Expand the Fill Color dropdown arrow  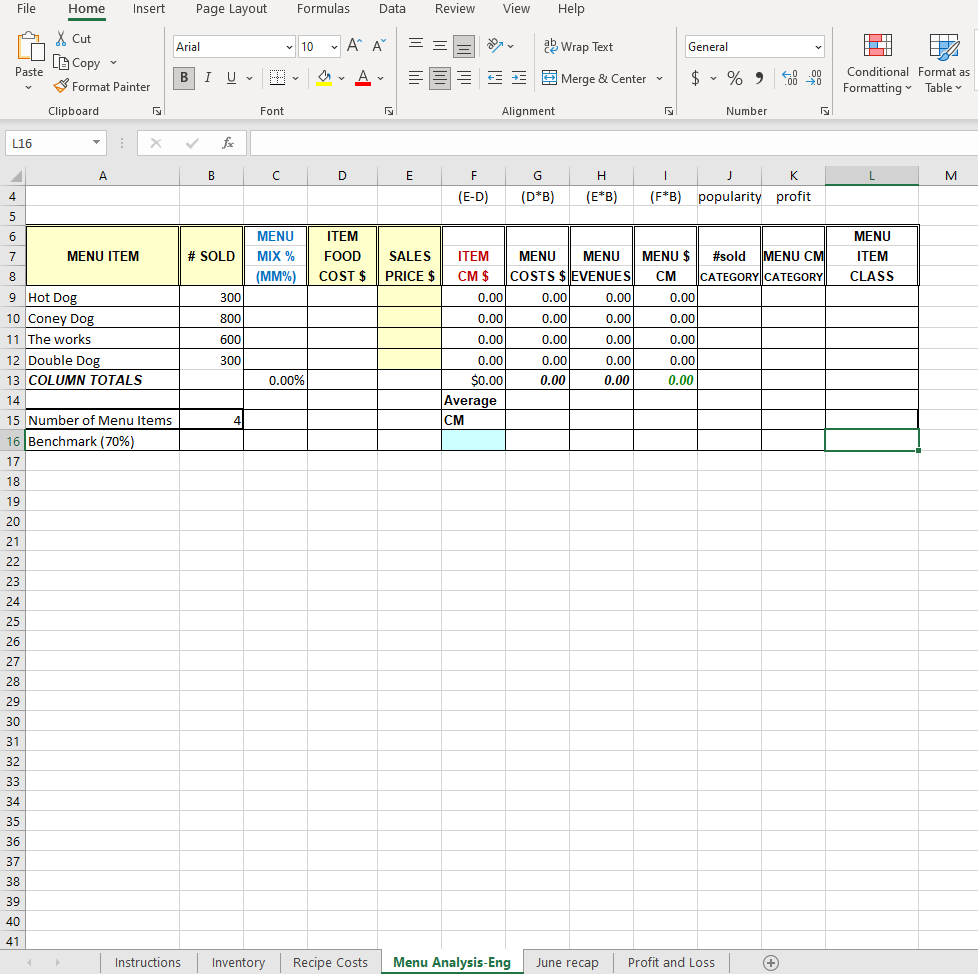pyautogui.click(x=341, y=78)
